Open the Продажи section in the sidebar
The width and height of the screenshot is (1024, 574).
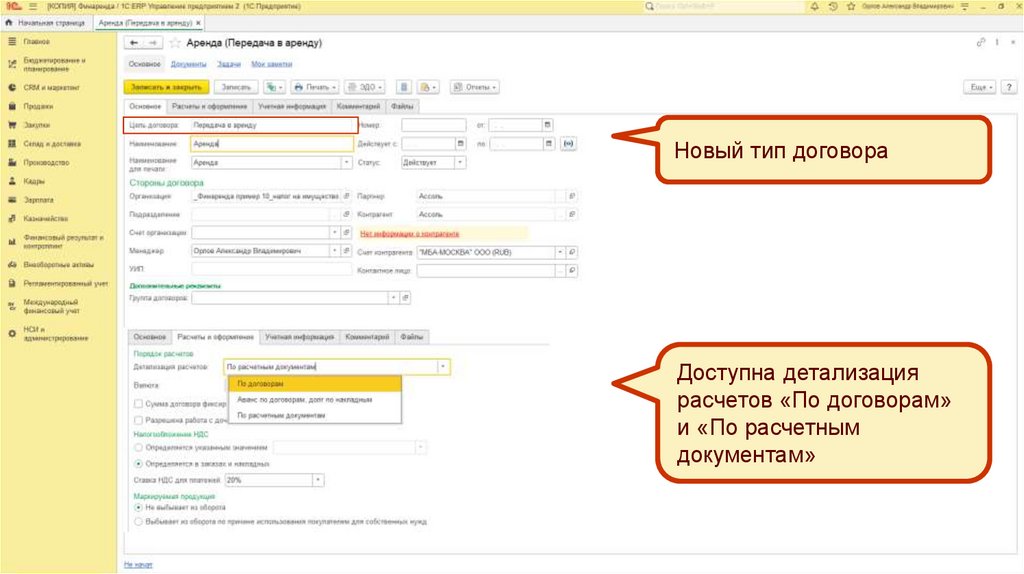point(38,106)
